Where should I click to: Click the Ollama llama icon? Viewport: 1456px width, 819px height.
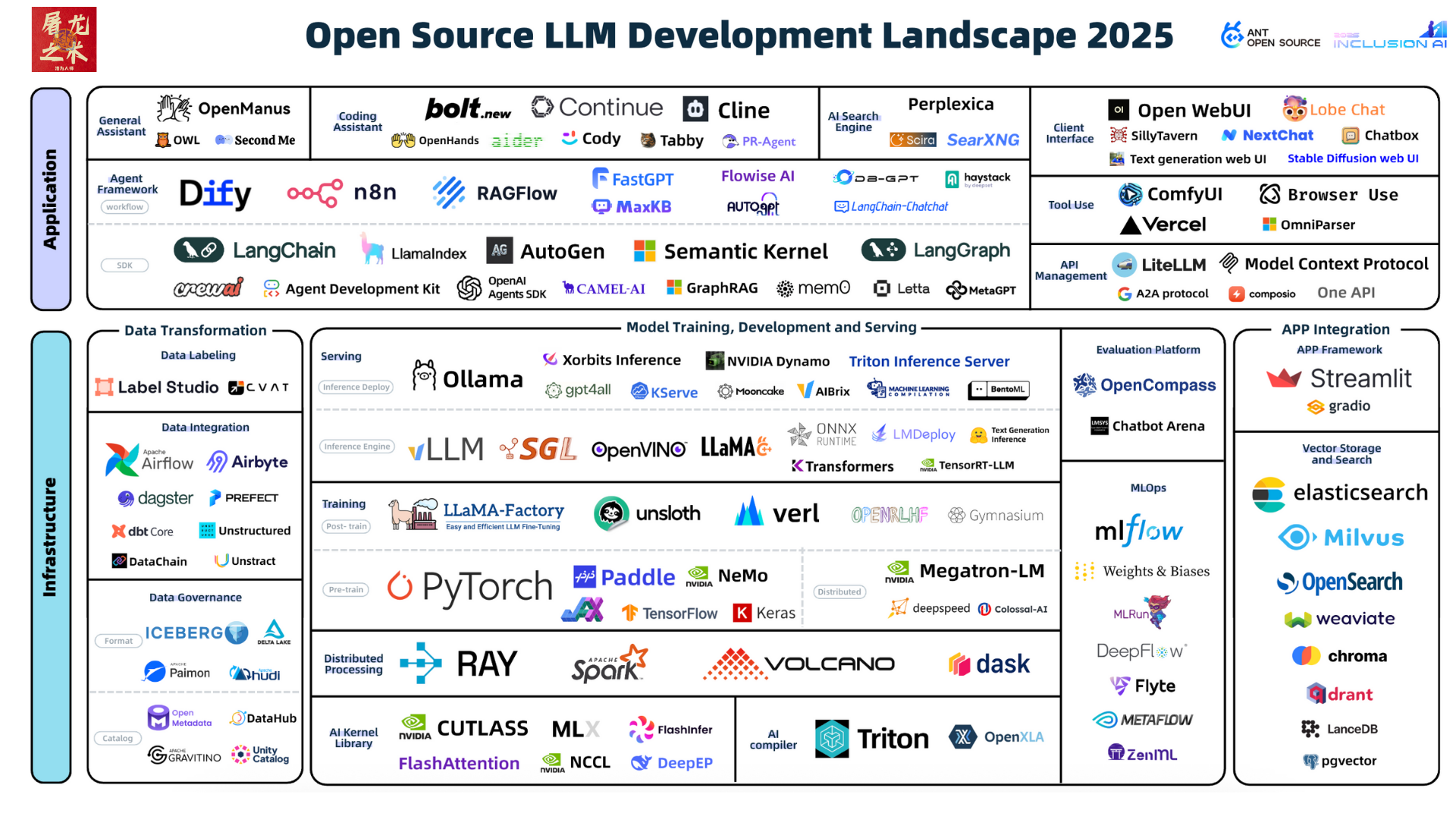tap(424, 375)
